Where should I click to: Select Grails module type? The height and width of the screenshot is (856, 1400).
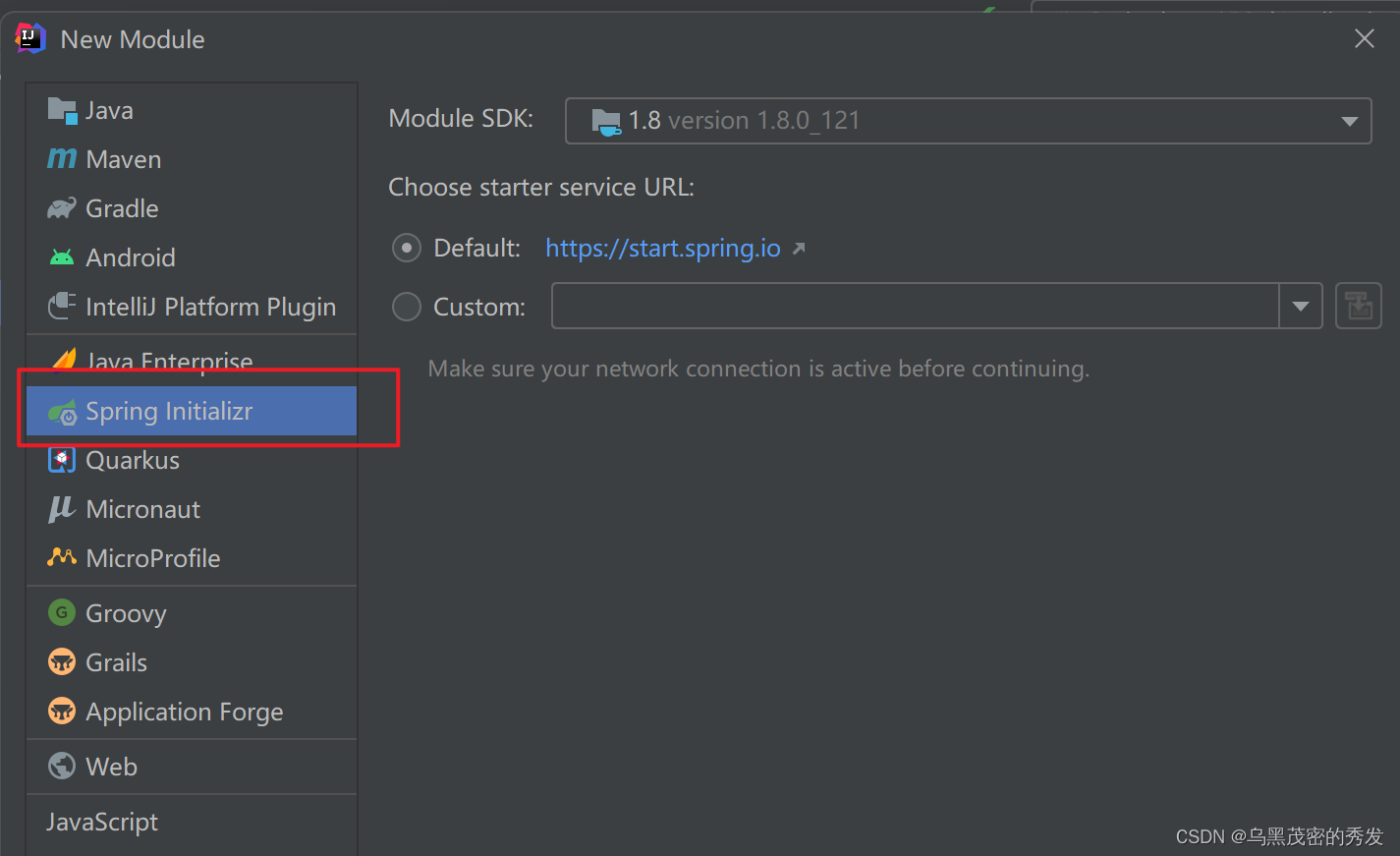[192, 662]
